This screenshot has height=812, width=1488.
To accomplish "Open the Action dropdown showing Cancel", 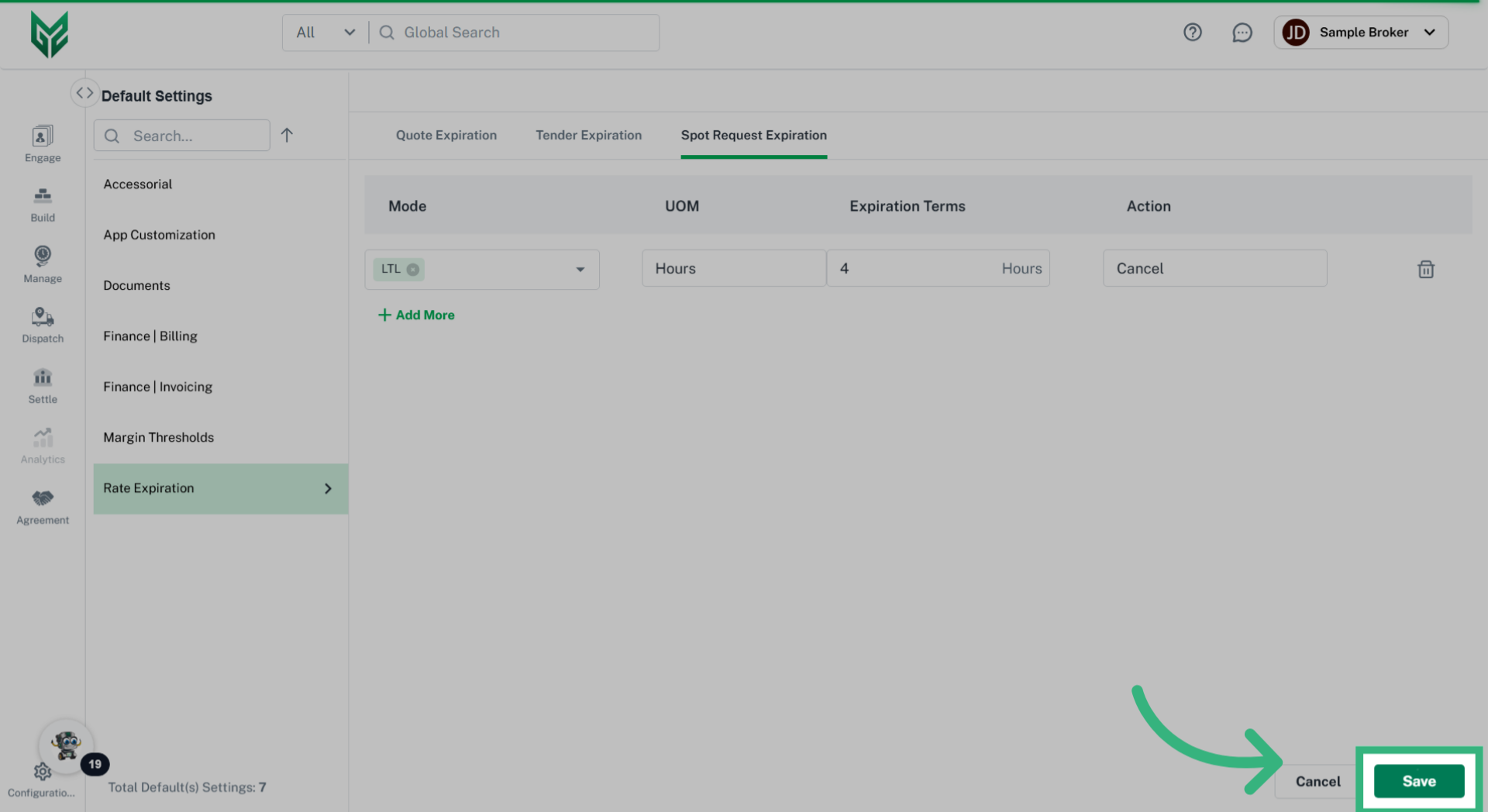I will point(1215,268).
